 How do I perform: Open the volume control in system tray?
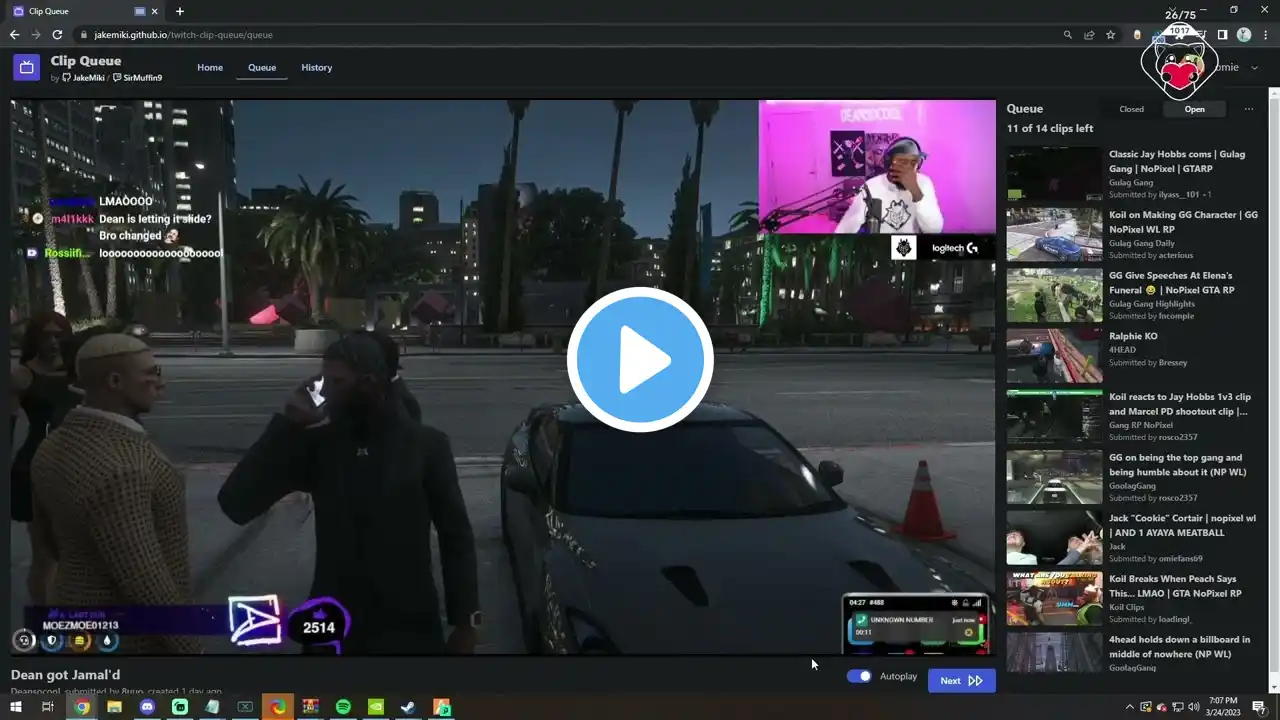pos(1195,707)
